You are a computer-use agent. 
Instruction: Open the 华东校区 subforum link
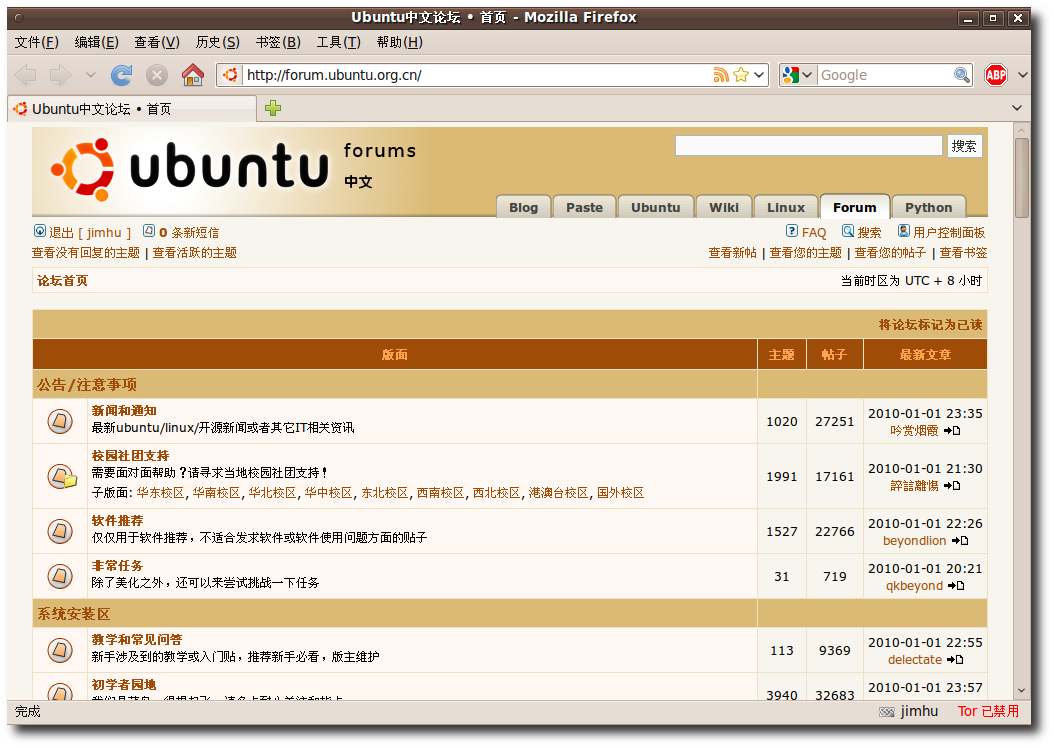coord(160,493)
